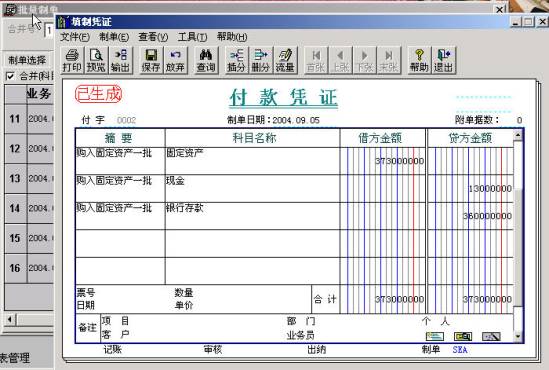Click debit amount 373000000 in first row
Viewport: 549px width, 370px height.
pos(399,161)
